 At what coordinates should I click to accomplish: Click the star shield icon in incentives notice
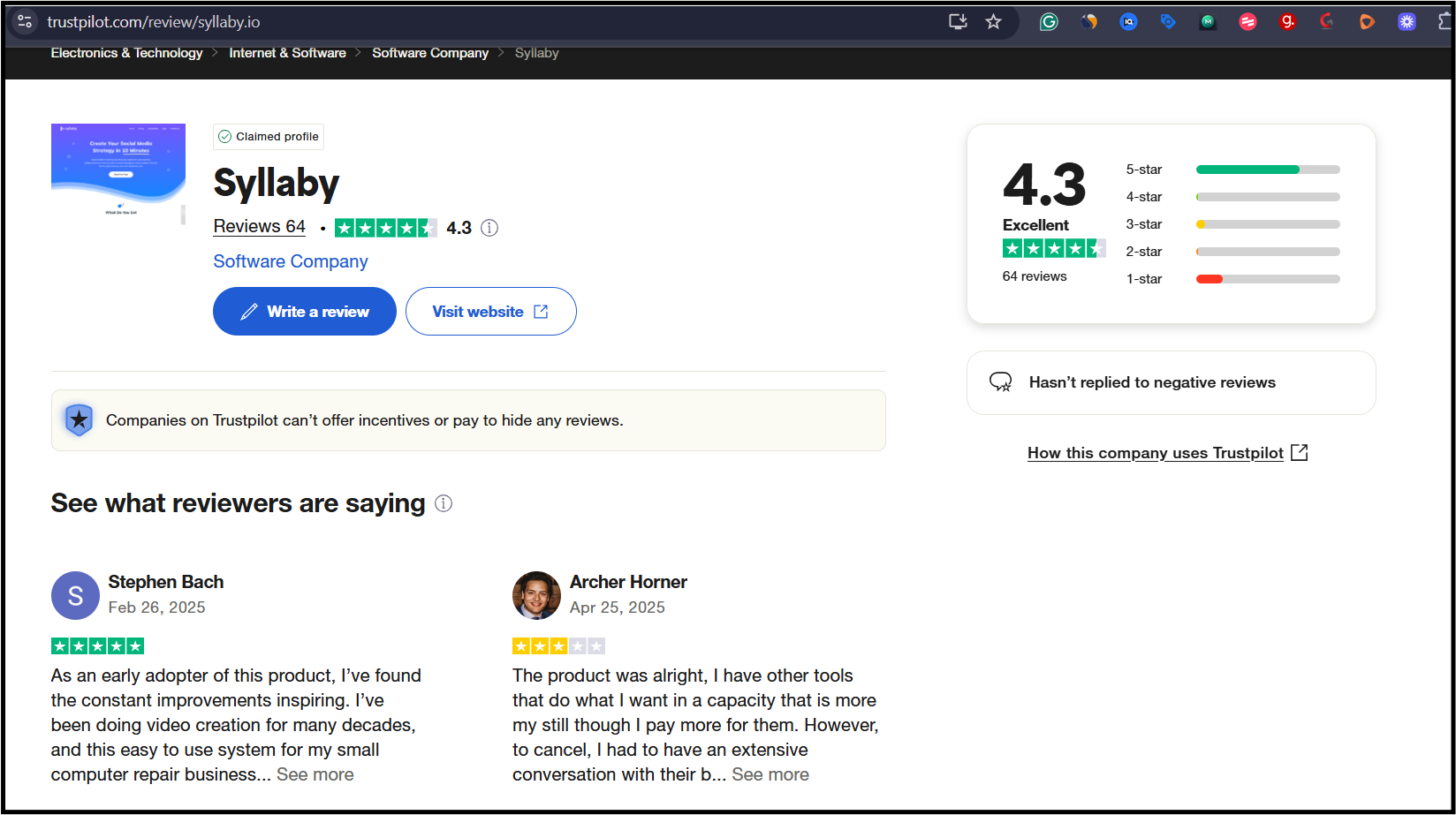[80, 419]
